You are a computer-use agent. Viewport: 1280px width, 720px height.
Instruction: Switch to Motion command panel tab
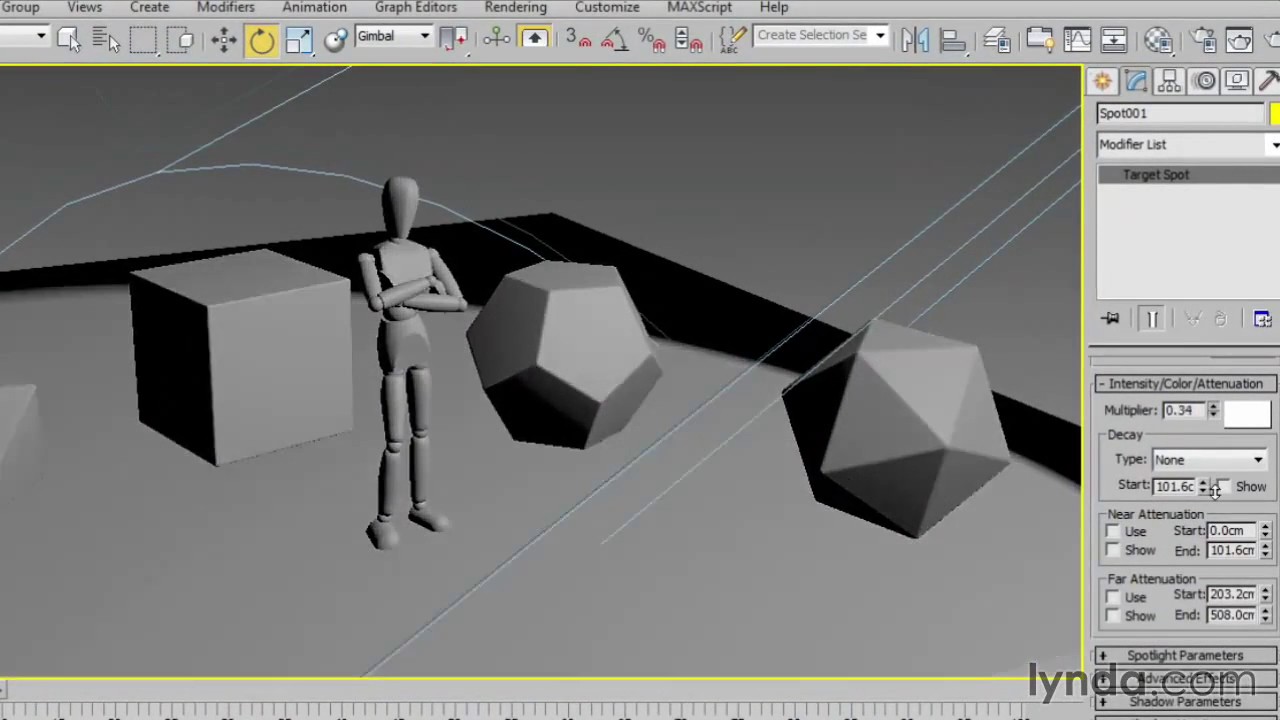(x=1205, y=81)
